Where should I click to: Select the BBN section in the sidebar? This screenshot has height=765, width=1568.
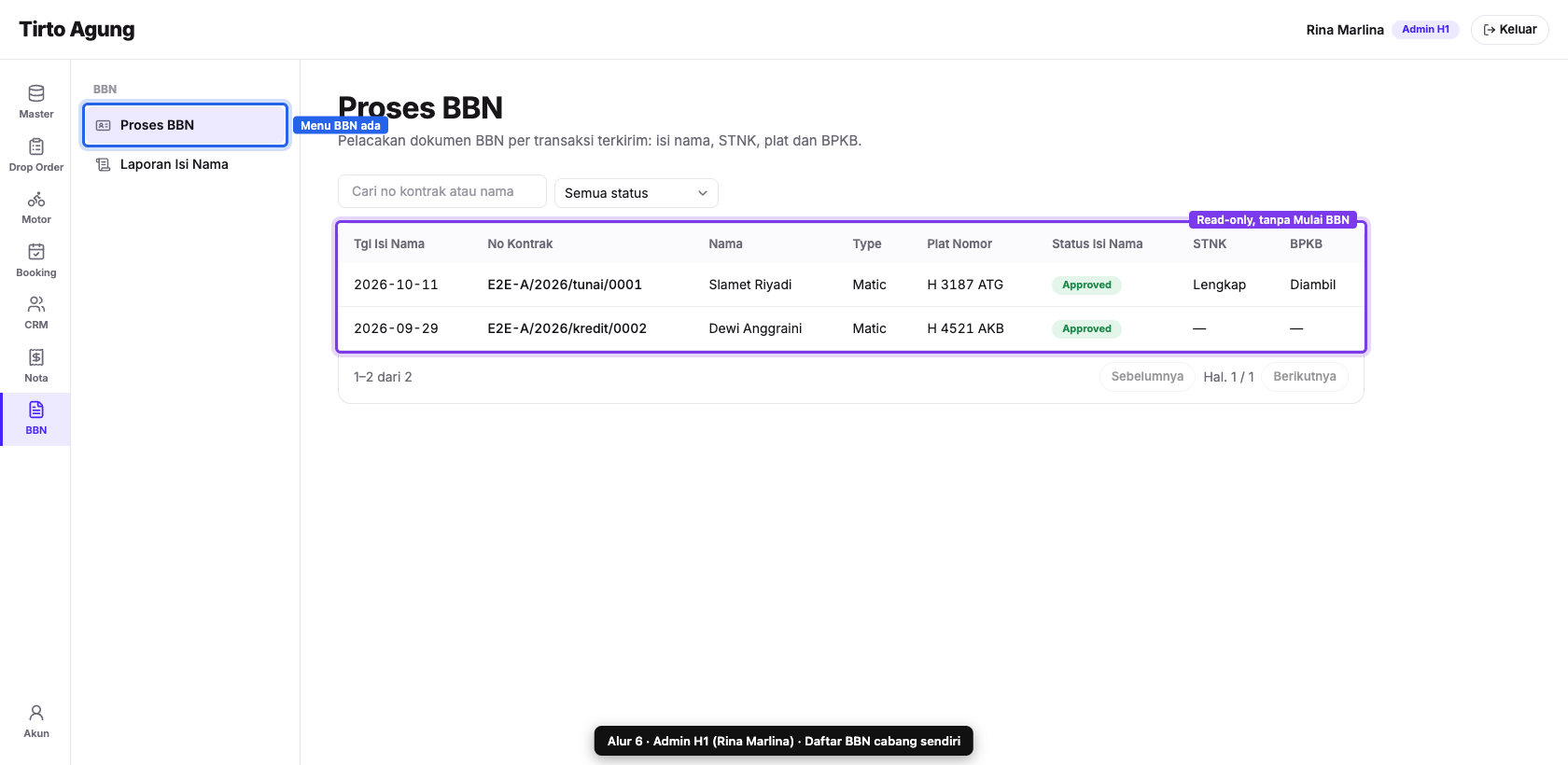click(x=35, y=419)
